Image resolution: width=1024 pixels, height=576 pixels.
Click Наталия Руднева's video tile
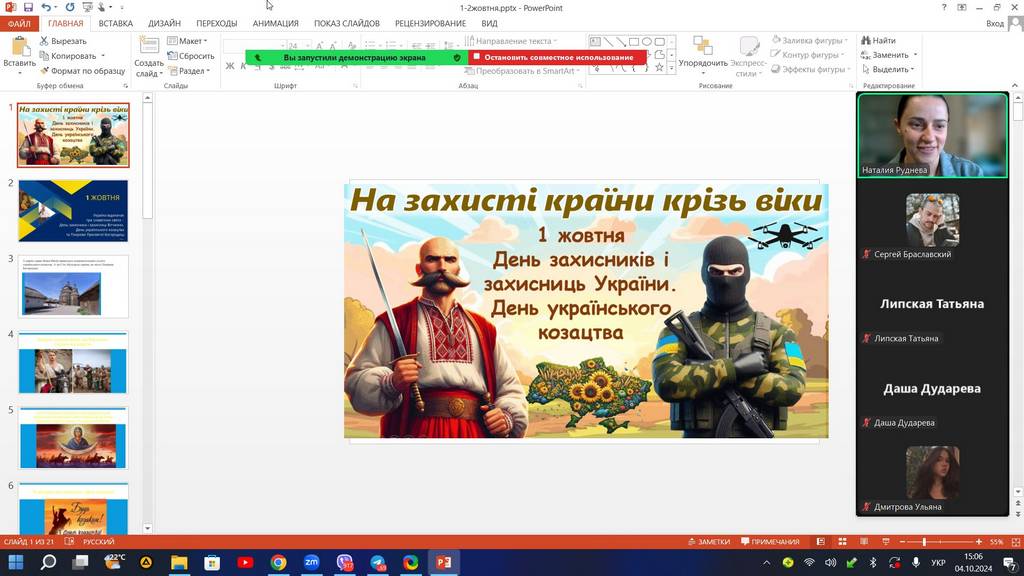933,135
